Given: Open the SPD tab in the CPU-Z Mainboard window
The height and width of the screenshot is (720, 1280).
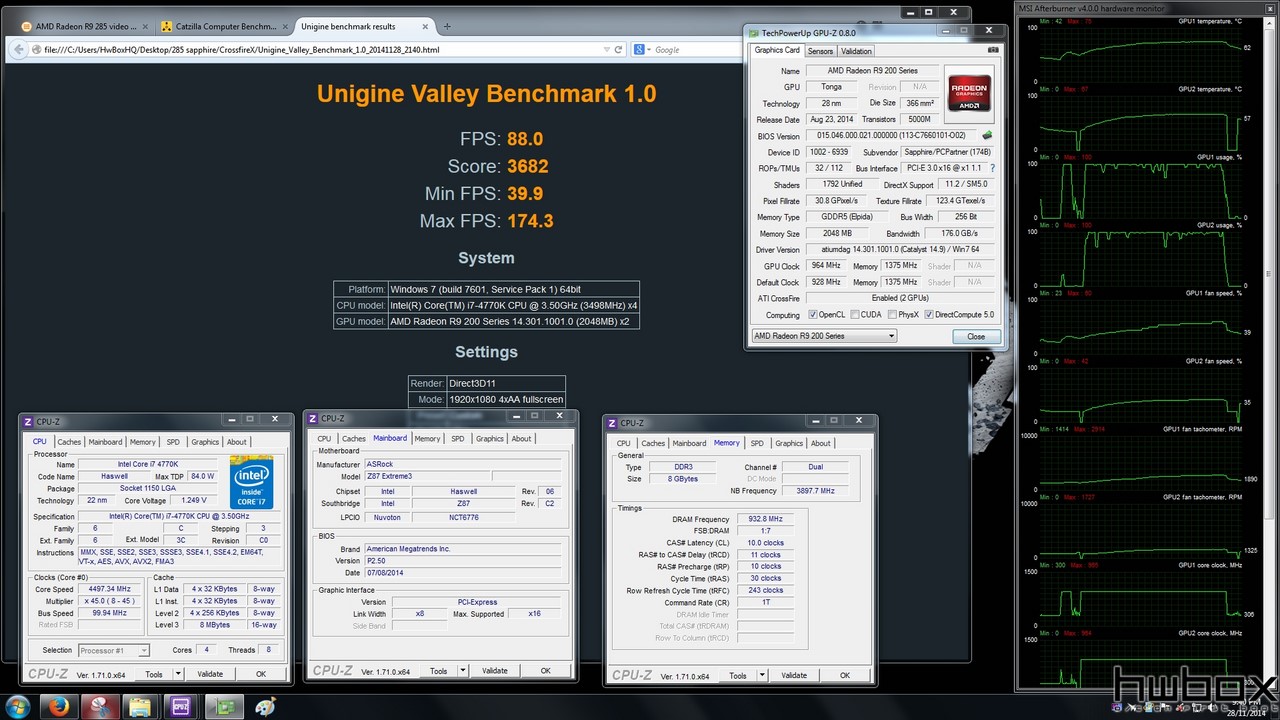Looking at the screenshot, I should (x=458, y=438).
